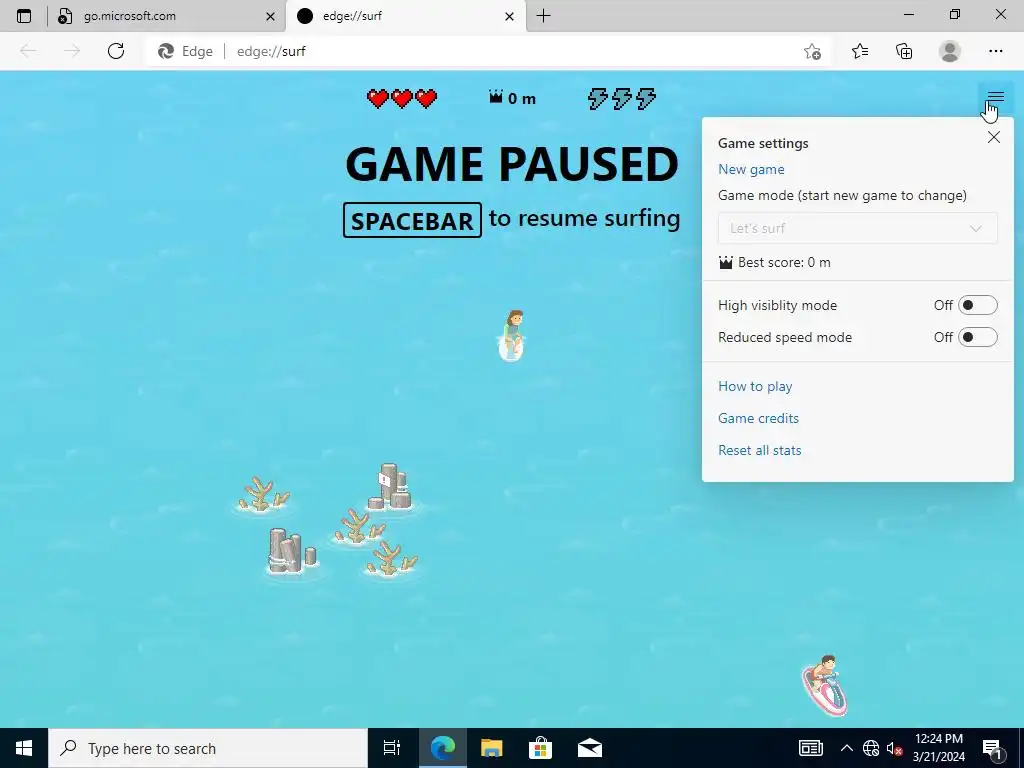Viewport: 1024px width, 768px height.
Task: Open the notification center icon
Action: (993, 748)
